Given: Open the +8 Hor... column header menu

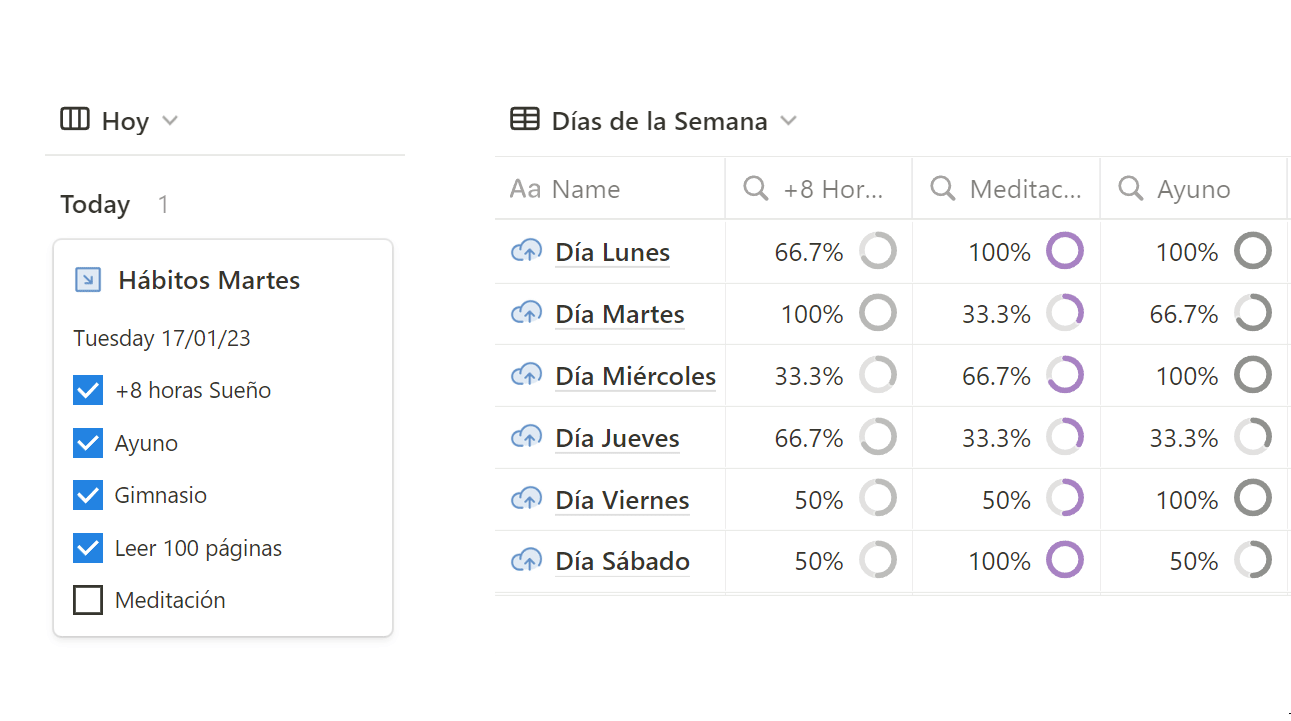Looking at the screenshot, I should [818, 189].
